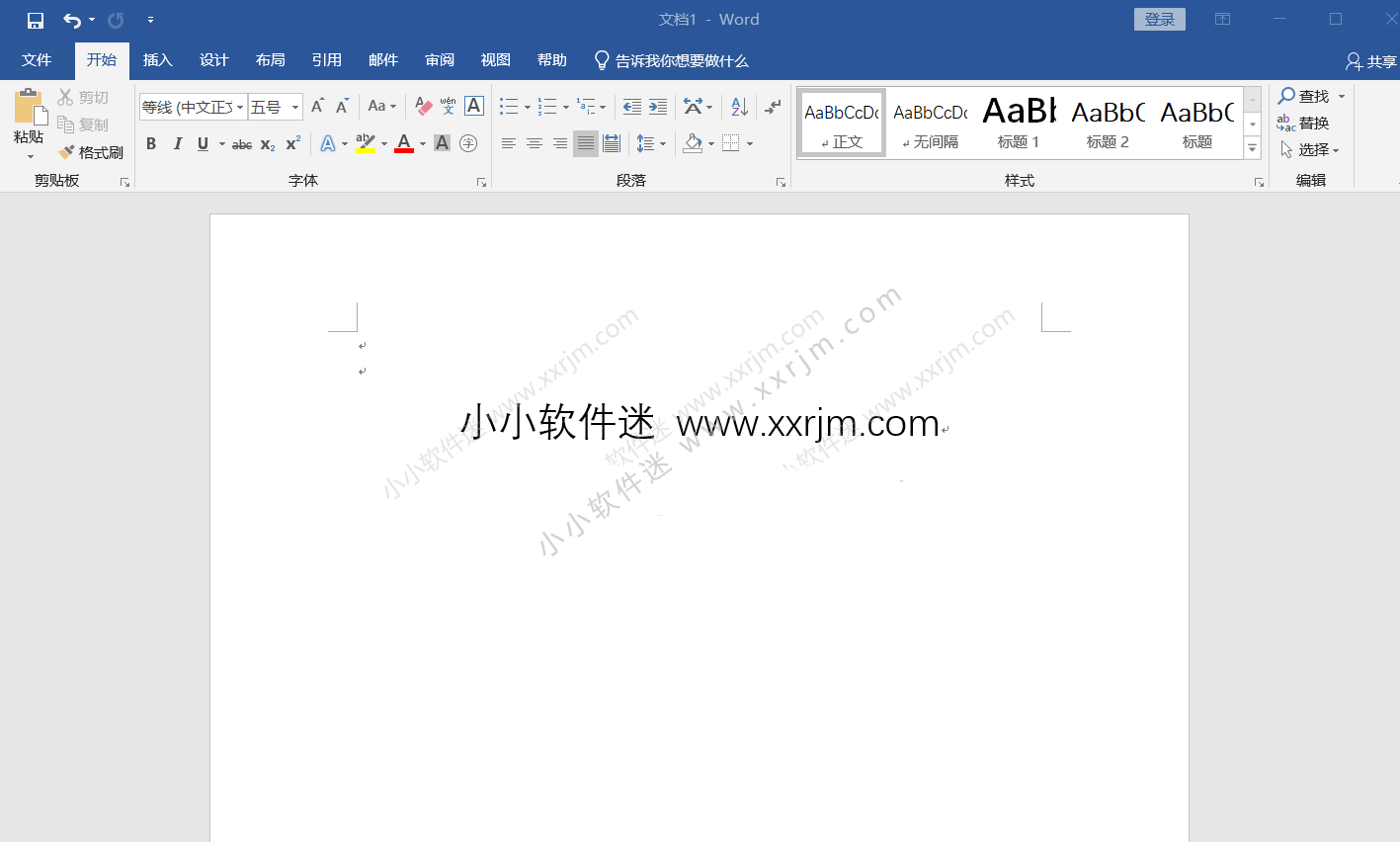Align paragraph text to the right

tap(560, 144)
